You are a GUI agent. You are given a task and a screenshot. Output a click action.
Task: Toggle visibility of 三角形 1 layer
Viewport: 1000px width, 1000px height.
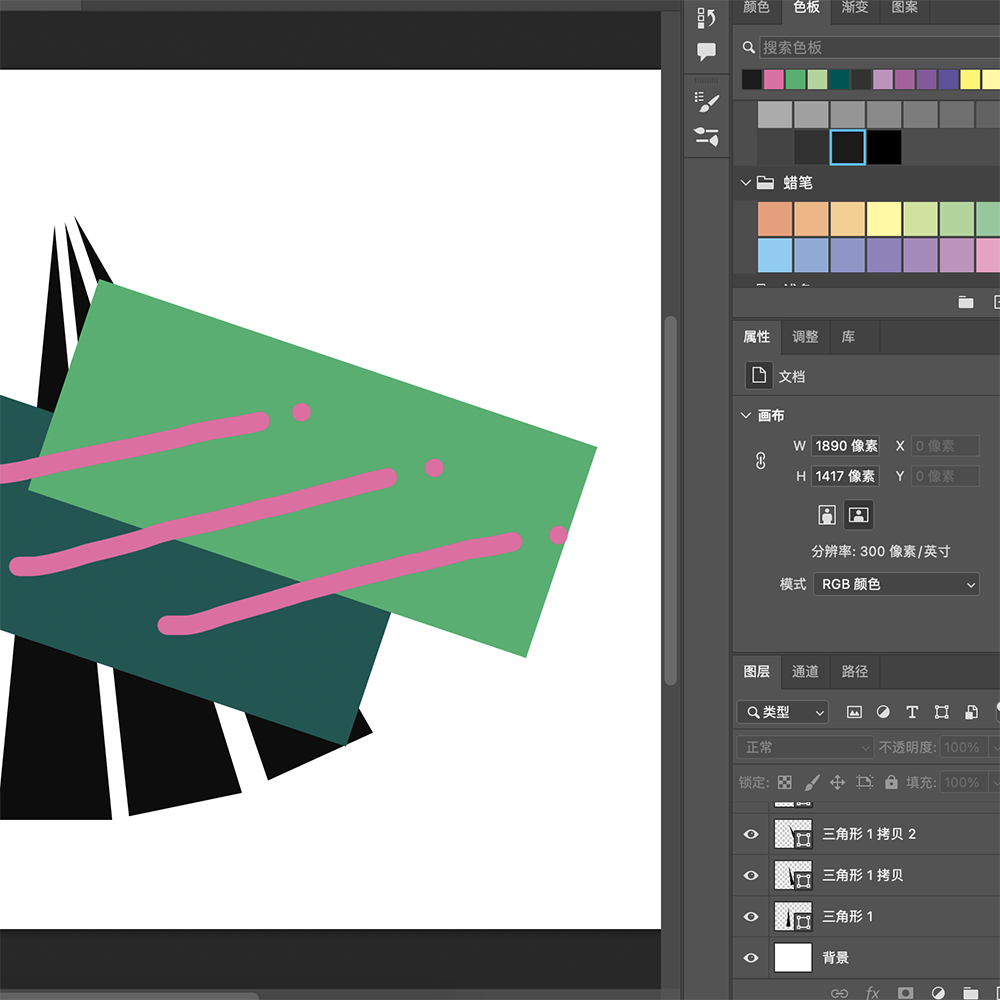click(750, 916)
